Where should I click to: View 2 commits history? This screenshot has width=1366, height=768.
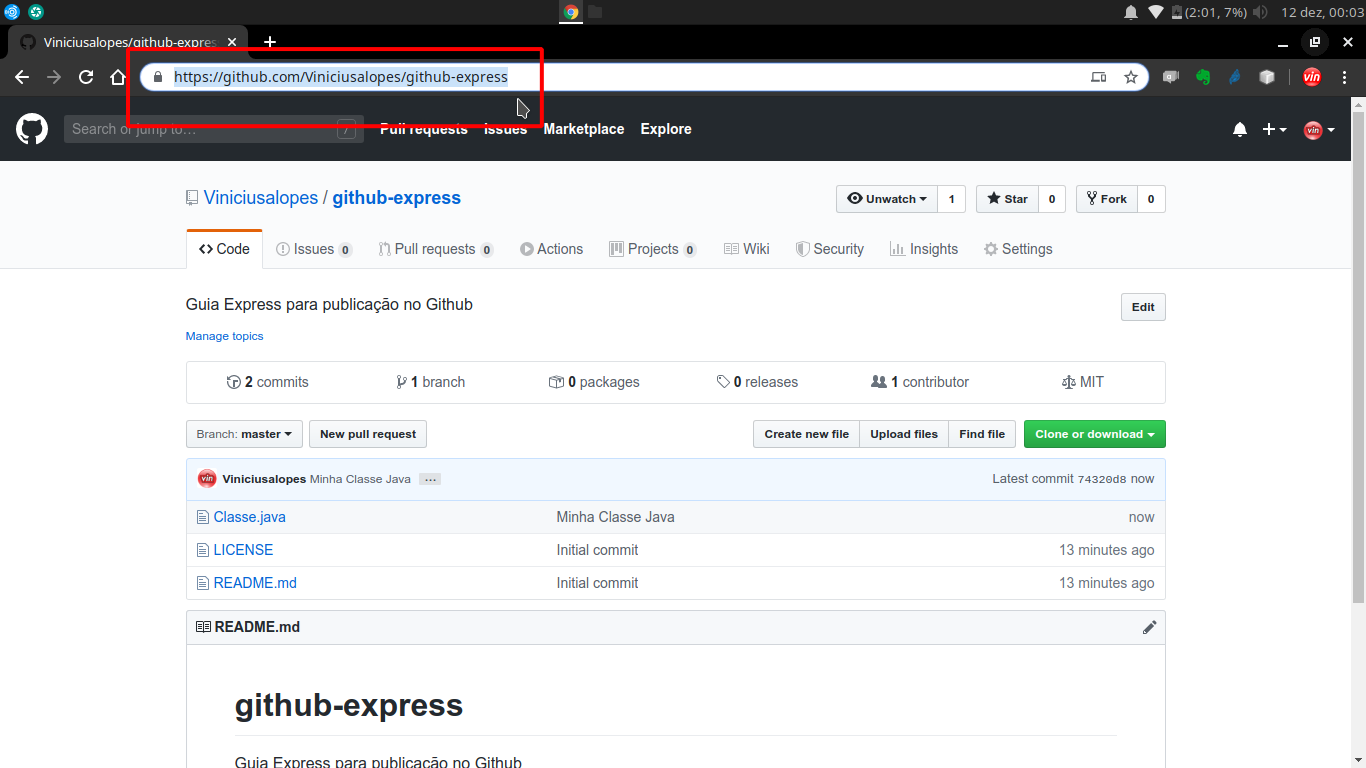(268, 382)
